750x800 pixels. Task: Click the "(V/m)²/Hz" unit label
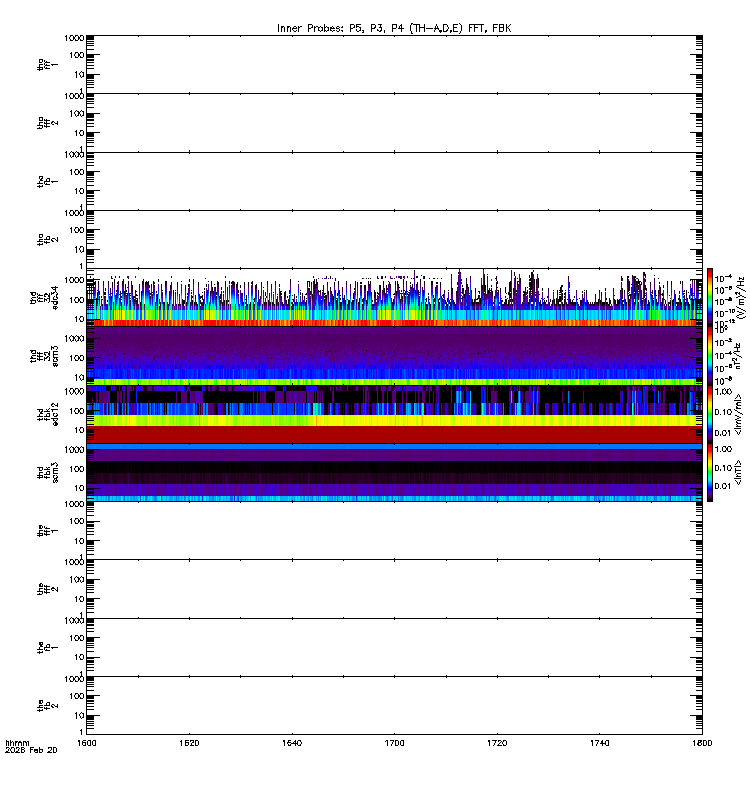pyautogui.click(x=741, y=297)
